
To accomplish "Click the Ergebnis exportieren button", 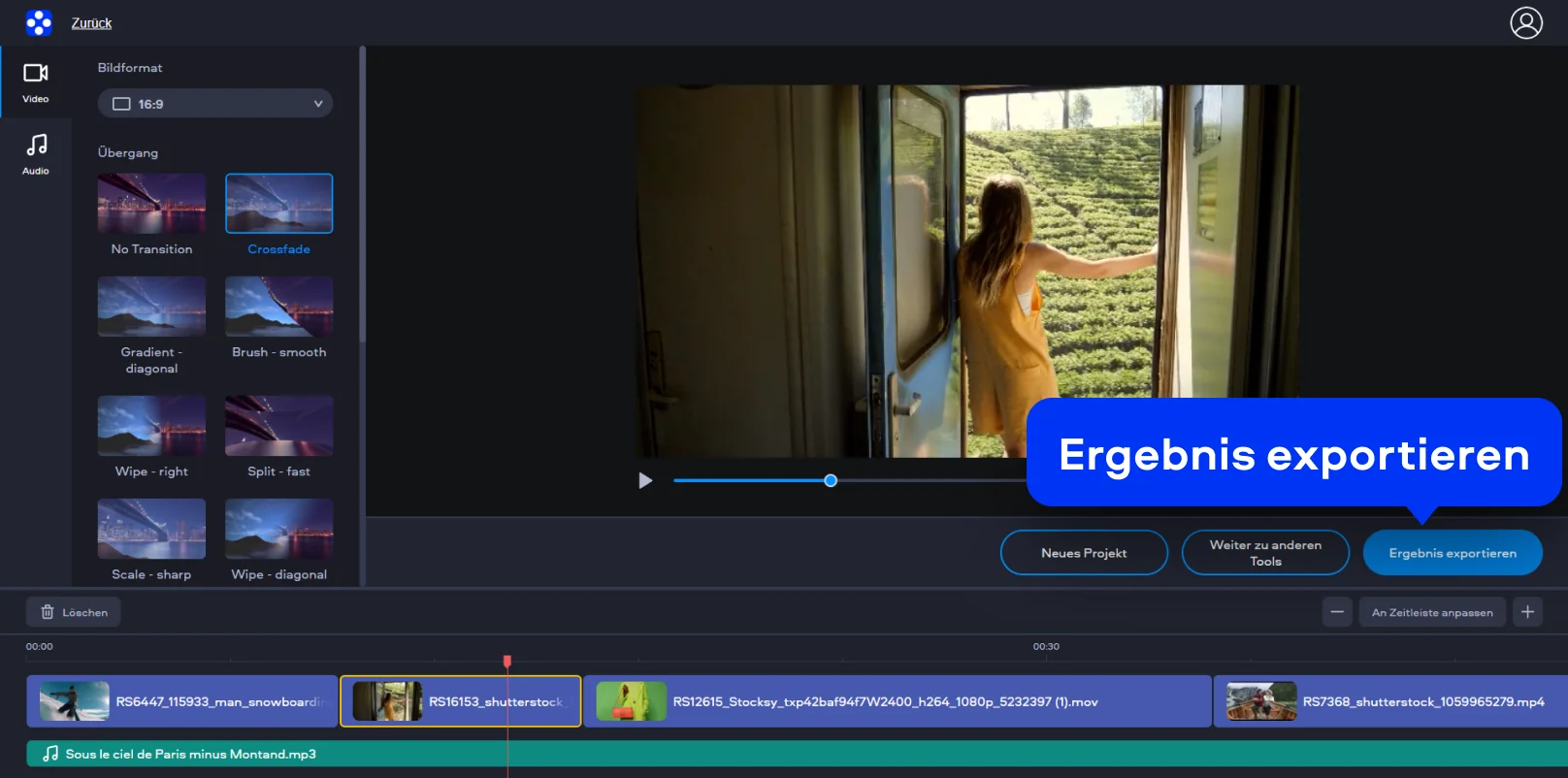I will (1452, 553).
